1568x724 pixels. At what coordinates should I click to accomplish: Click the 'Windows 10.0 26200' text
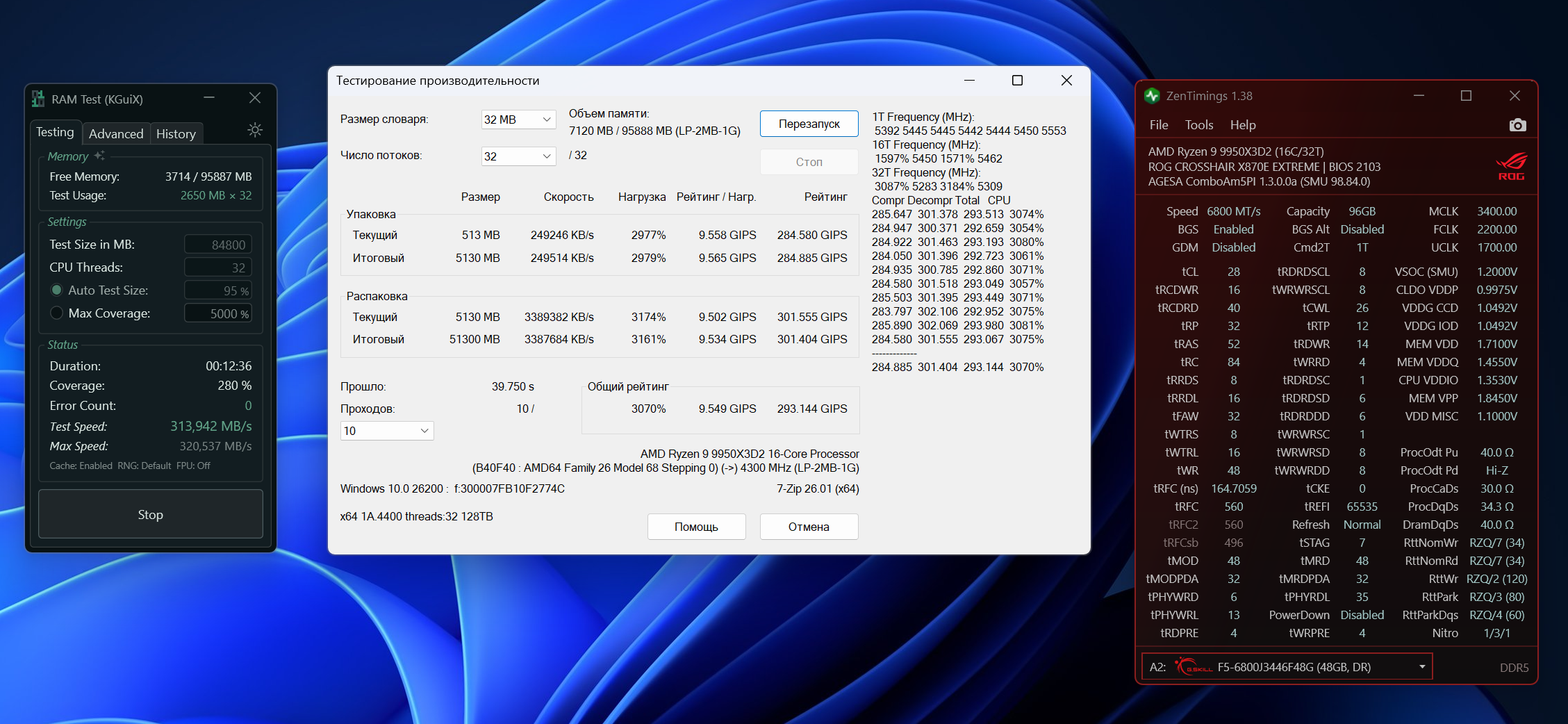[x=392, y=488]
